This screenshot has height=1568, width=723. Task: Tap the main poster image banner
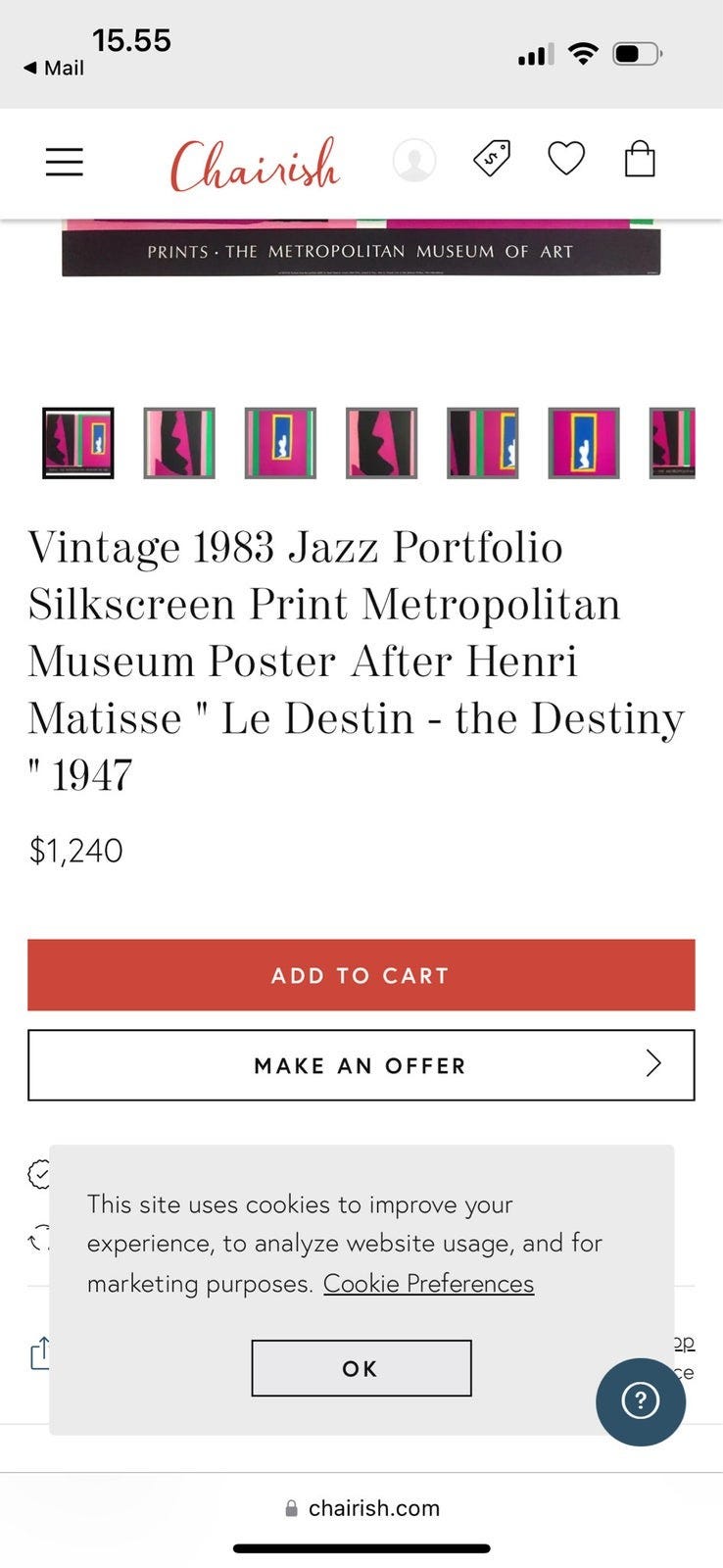pyautogui.click(x=361, y=247)
